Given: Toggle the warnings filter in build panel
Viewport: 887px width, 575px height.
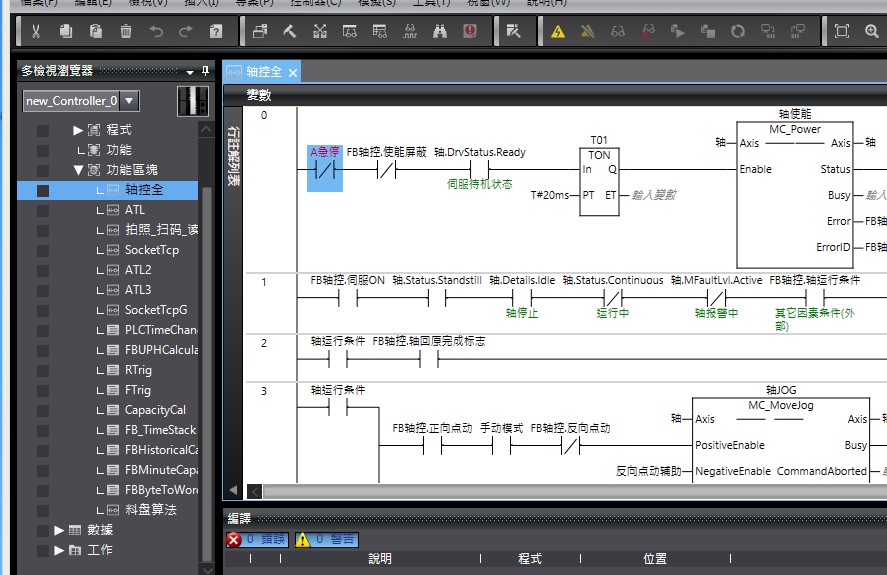Looking at the screenshot, I should [x=326, y=539].
